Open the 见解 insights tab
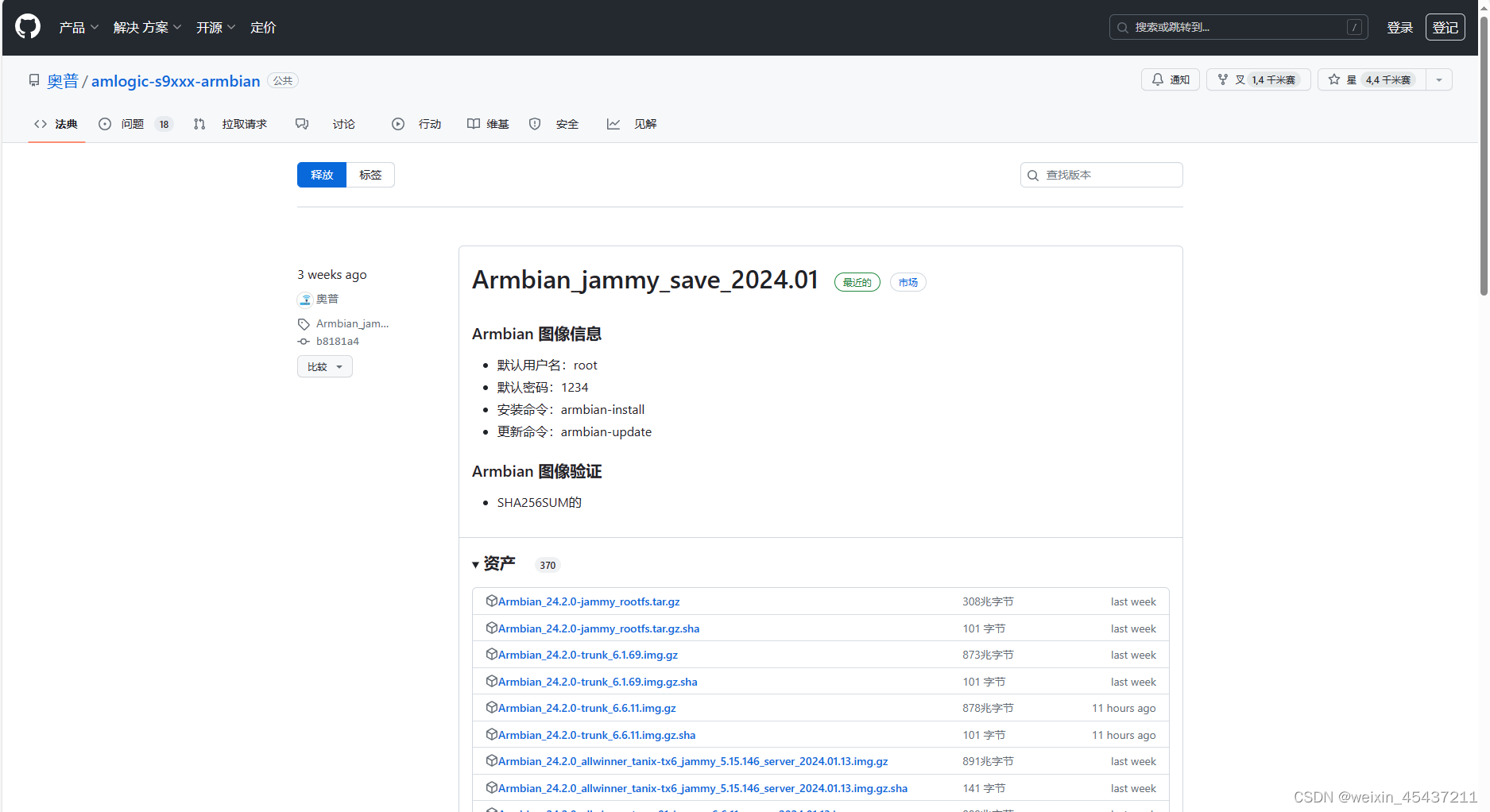1490x812 pixels. click(x=632, y=124)
